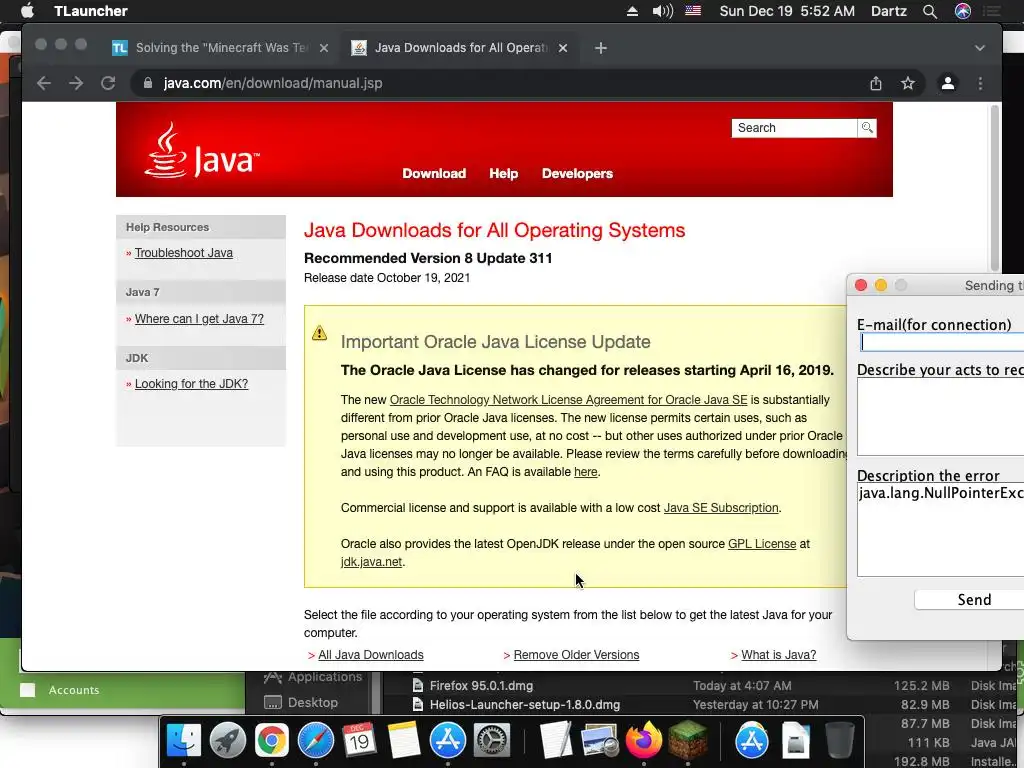The image size is (1024, 768).
Task: Click the E-mail field in Sending dialog
Action: coord(942,342)
